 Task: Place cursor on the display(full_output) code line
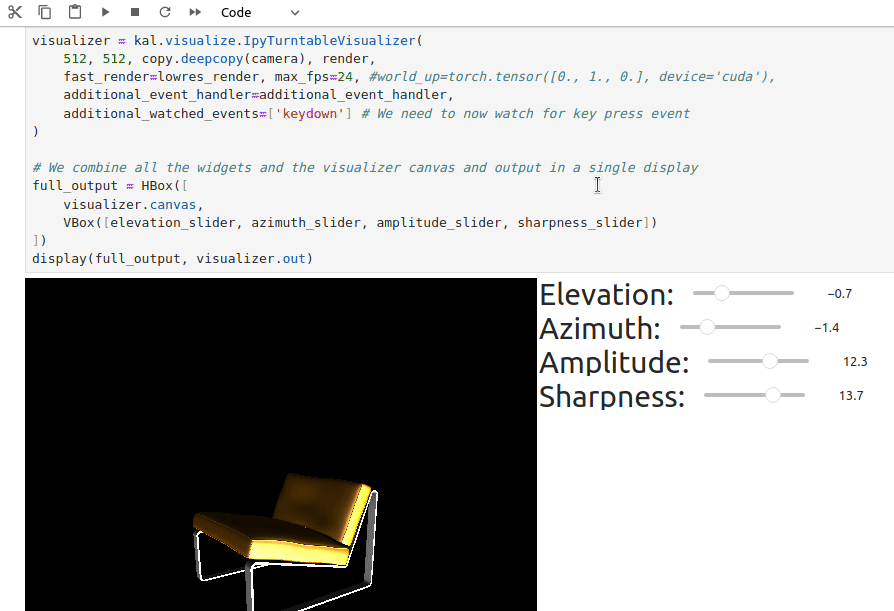pyautogui.click(x=172, y=259)
